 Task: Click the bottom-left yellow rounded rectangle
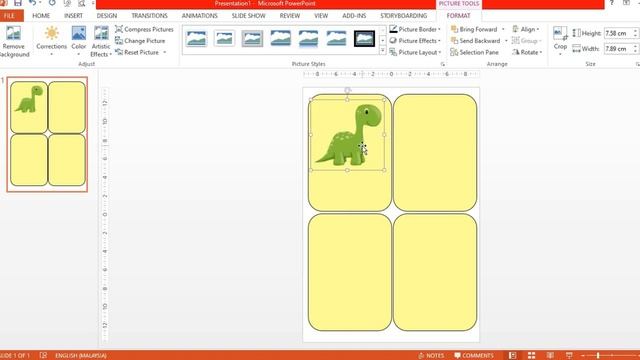click(x=349, y=272)
